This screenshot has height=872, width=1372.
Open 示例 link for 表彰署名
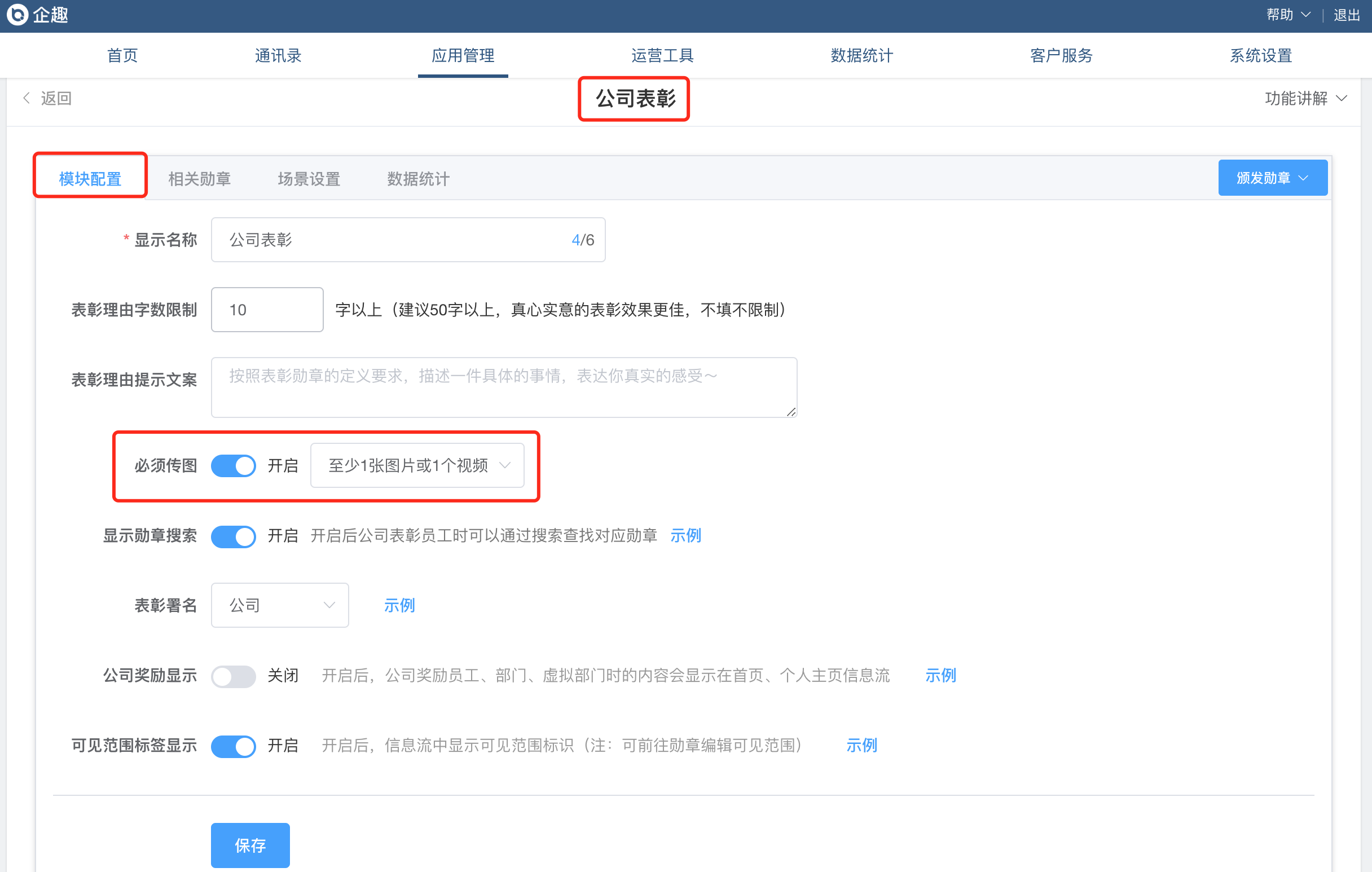(399, 605)
